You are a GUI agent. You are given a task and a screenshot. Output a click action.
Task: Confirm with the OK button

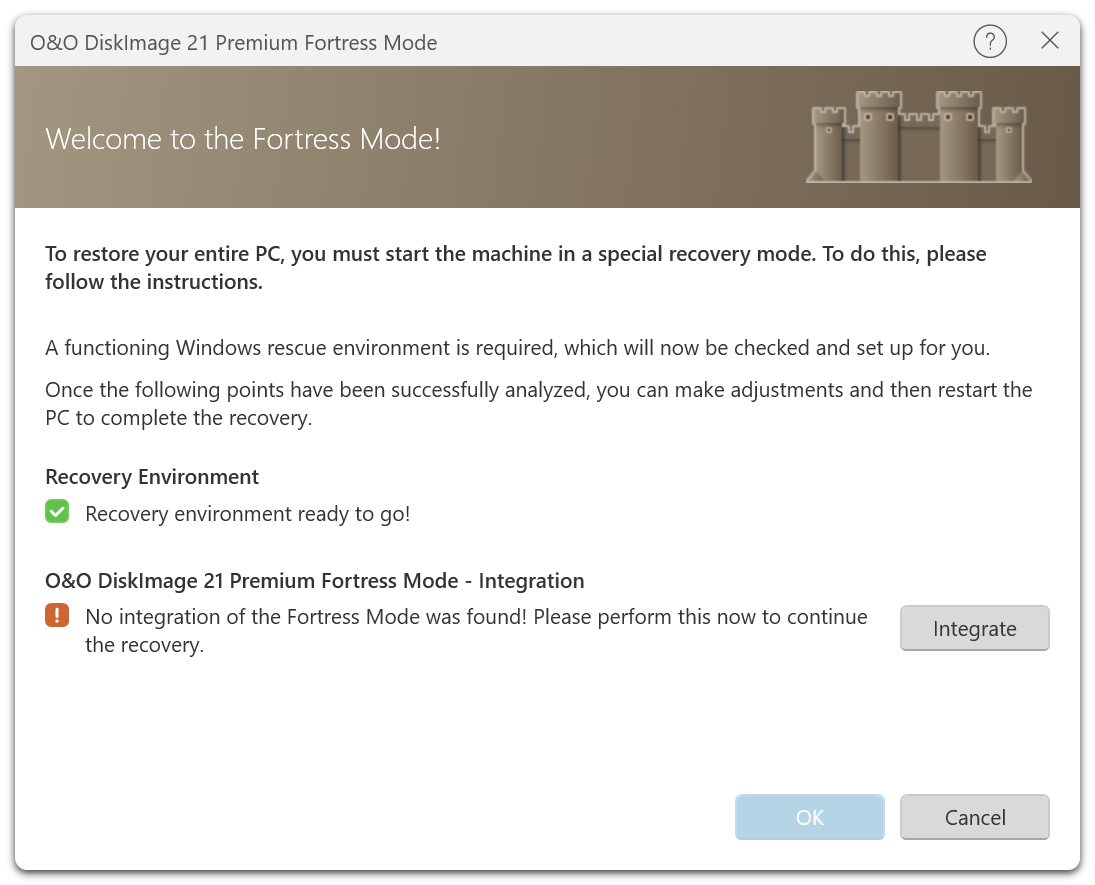pos(809,817)
